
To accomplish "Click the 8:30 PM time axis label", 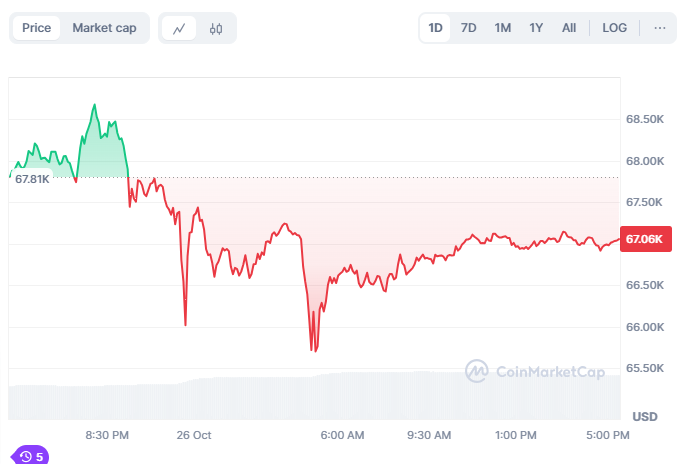I will click(107, 435).
